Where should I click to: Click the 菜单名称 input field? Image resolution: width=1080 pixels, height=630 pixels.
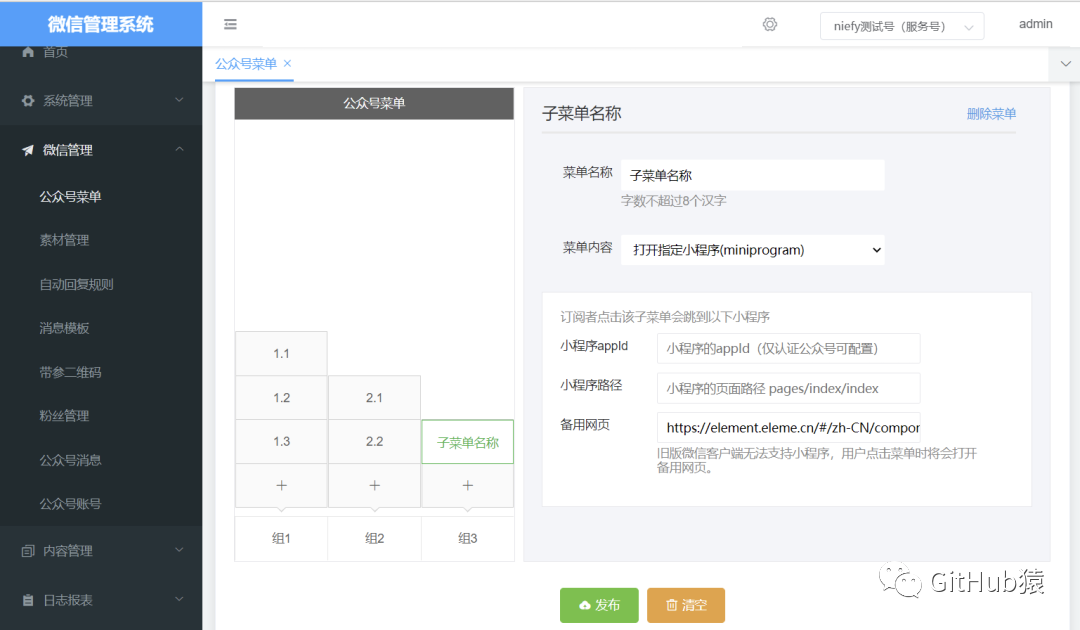pyautogui.click(x=755, y=174)
